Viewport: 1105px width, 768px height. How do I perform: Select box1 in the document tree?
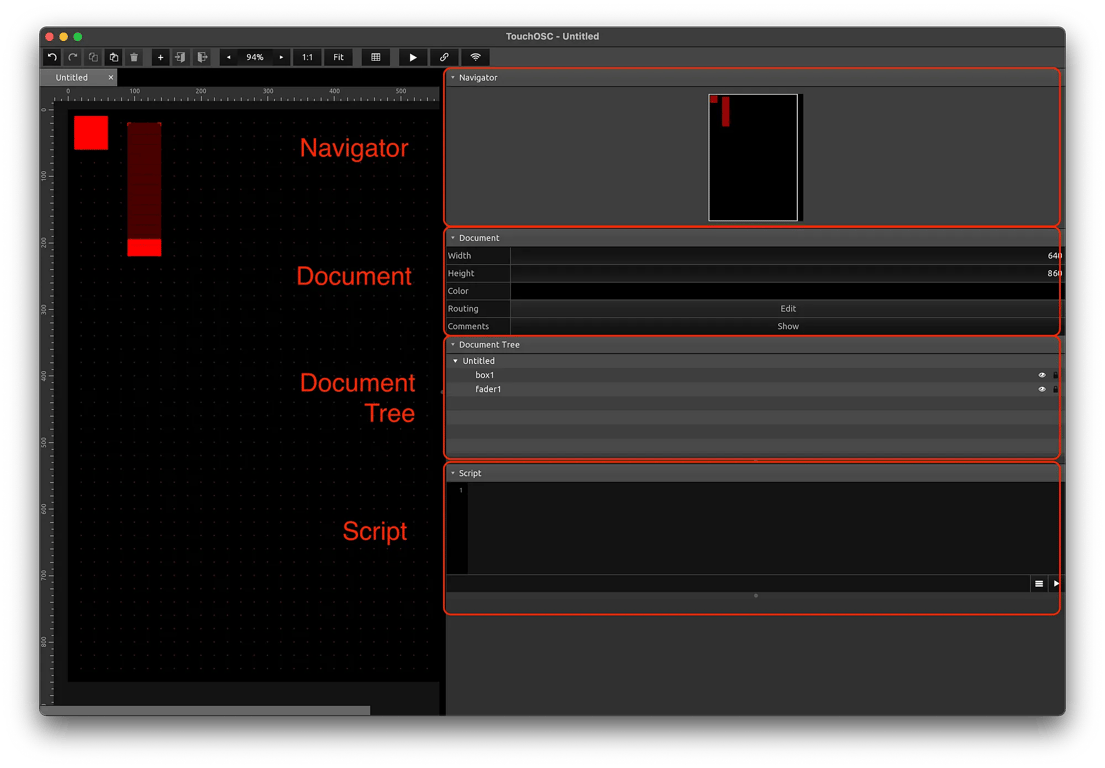tap(485, 375)
